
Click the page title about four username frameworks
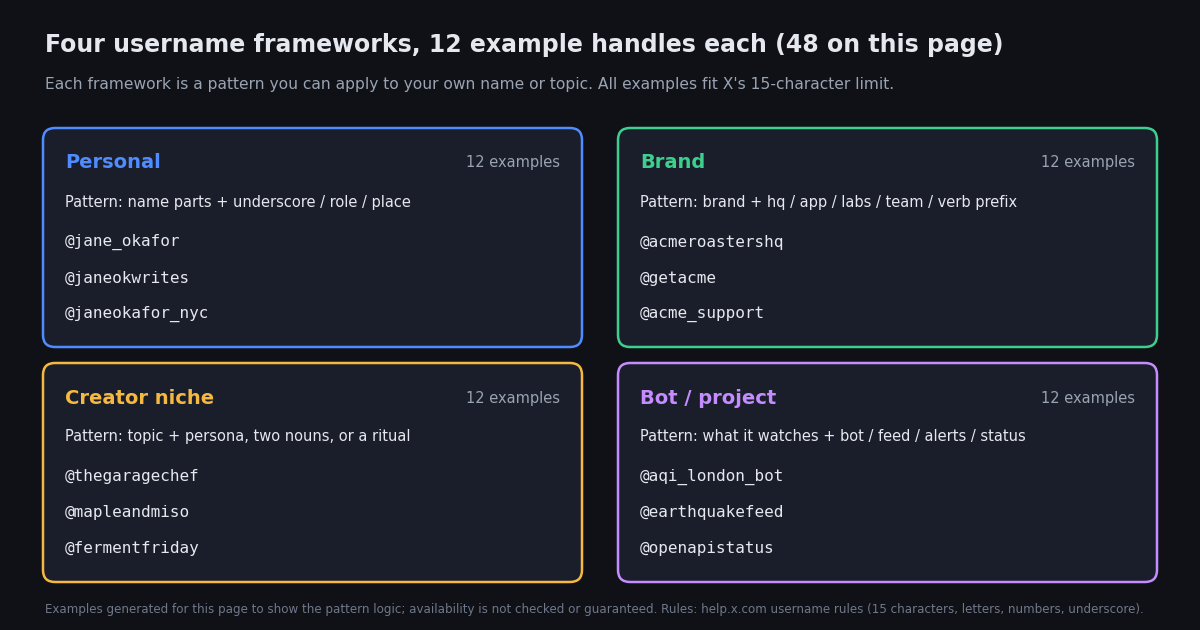(x=524, y=45)
